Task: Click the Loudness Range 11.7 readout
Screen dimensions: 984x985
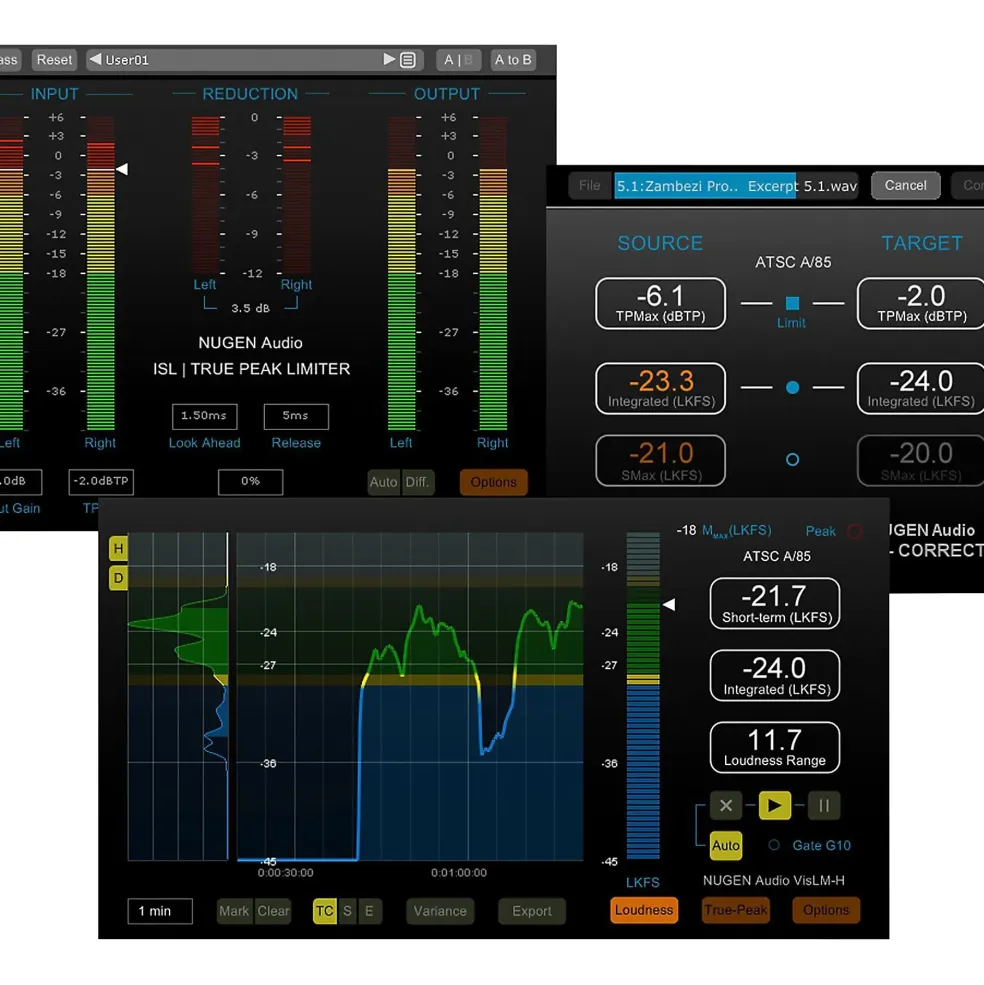Action: click(775, 748)
